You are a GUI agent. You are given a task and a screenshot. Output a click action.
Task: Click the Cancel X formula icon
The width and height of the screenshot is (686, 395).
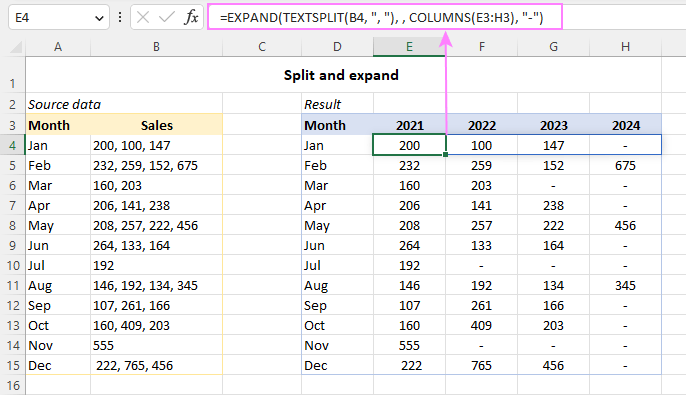click(143, 17)
